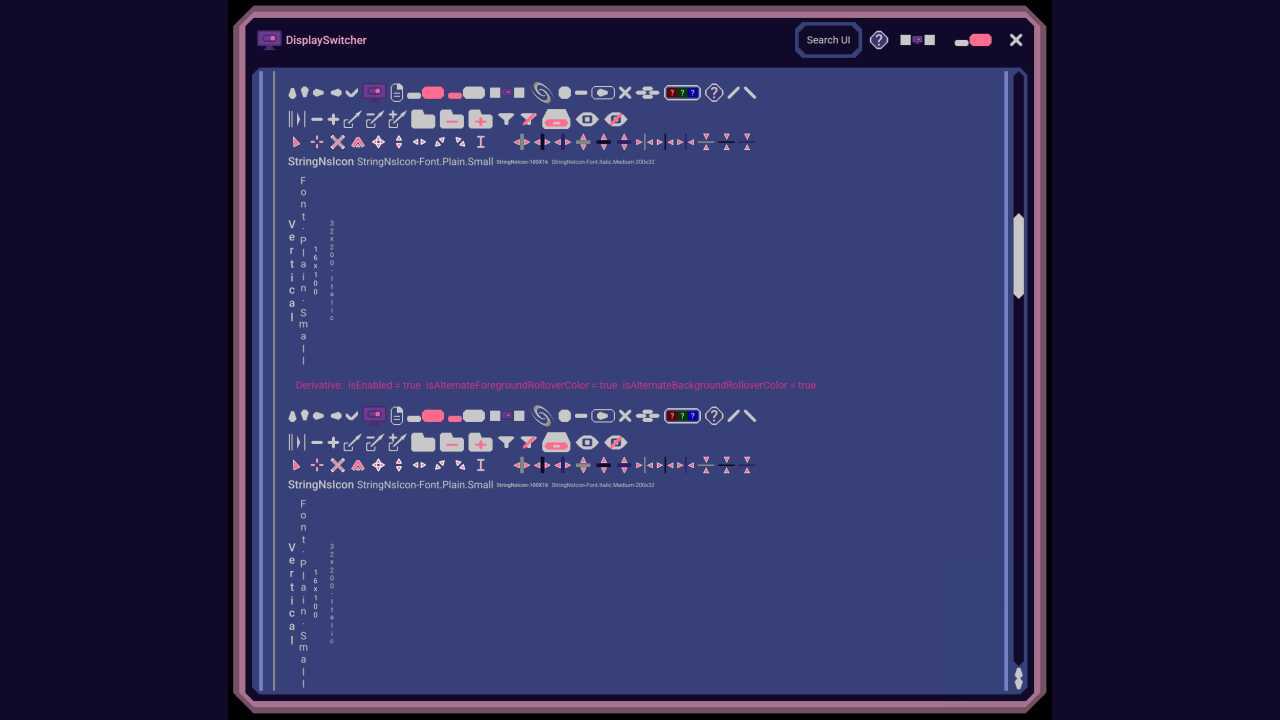Click the title bar display switcher squares icon

coord(917,40)
